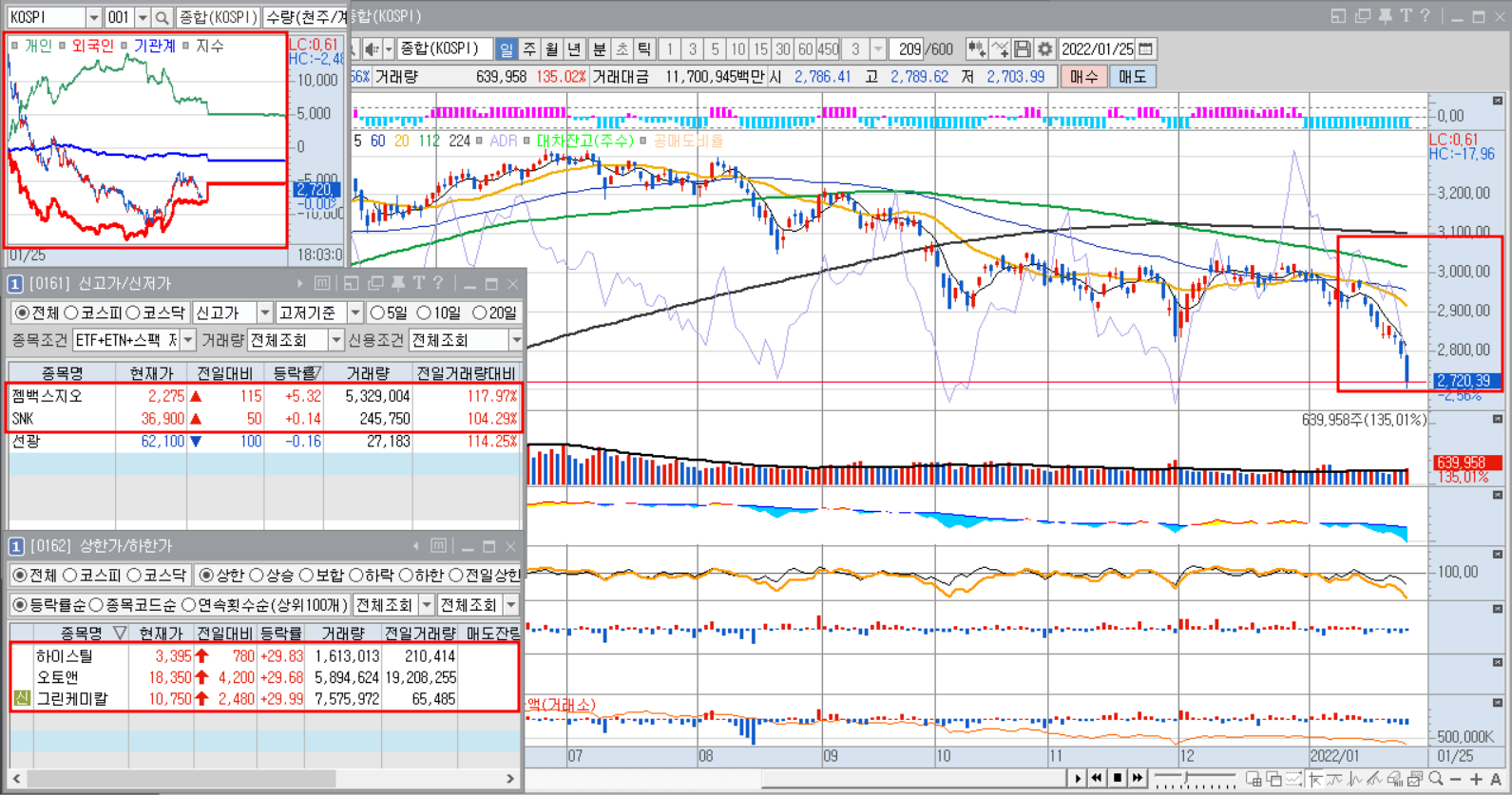This screenshot has width=1512, height=795.
Task: Switch the chart to tick 틱 period
Action: click(x=644, y=49)
